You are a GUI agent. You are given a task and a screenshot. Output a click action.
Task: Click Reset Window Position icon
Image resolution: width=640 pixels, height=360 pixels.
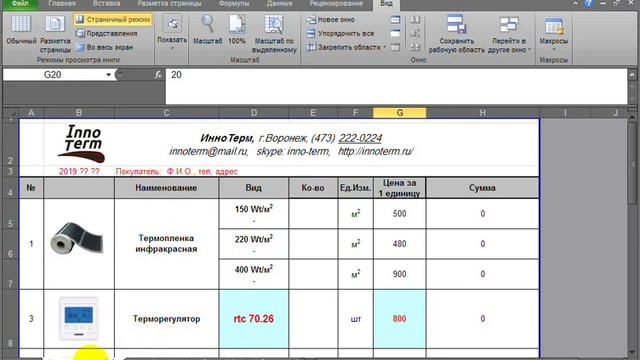pos(415,47)
